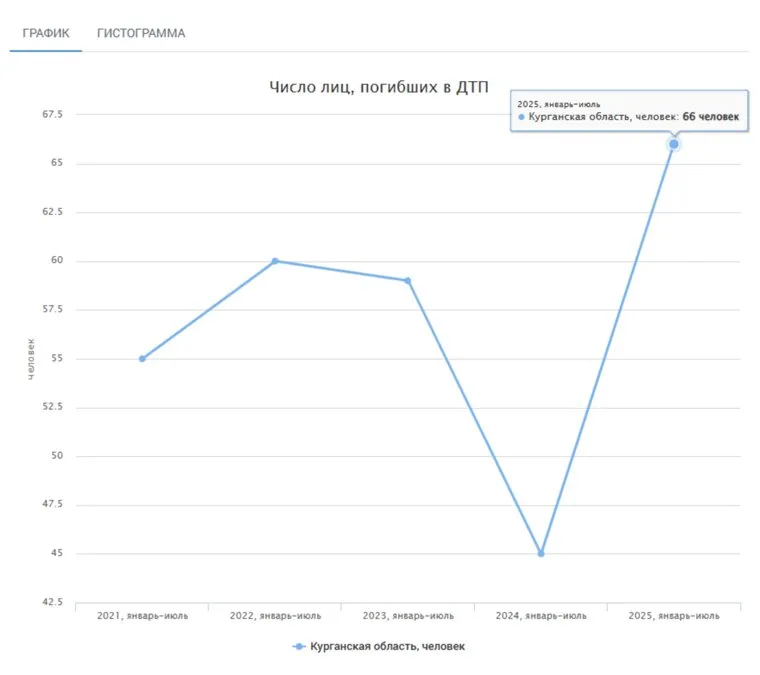Viewport: 760px width, 675px height.
Task: Click the 2021 data point at 55
Action: [x=142, y=358]
